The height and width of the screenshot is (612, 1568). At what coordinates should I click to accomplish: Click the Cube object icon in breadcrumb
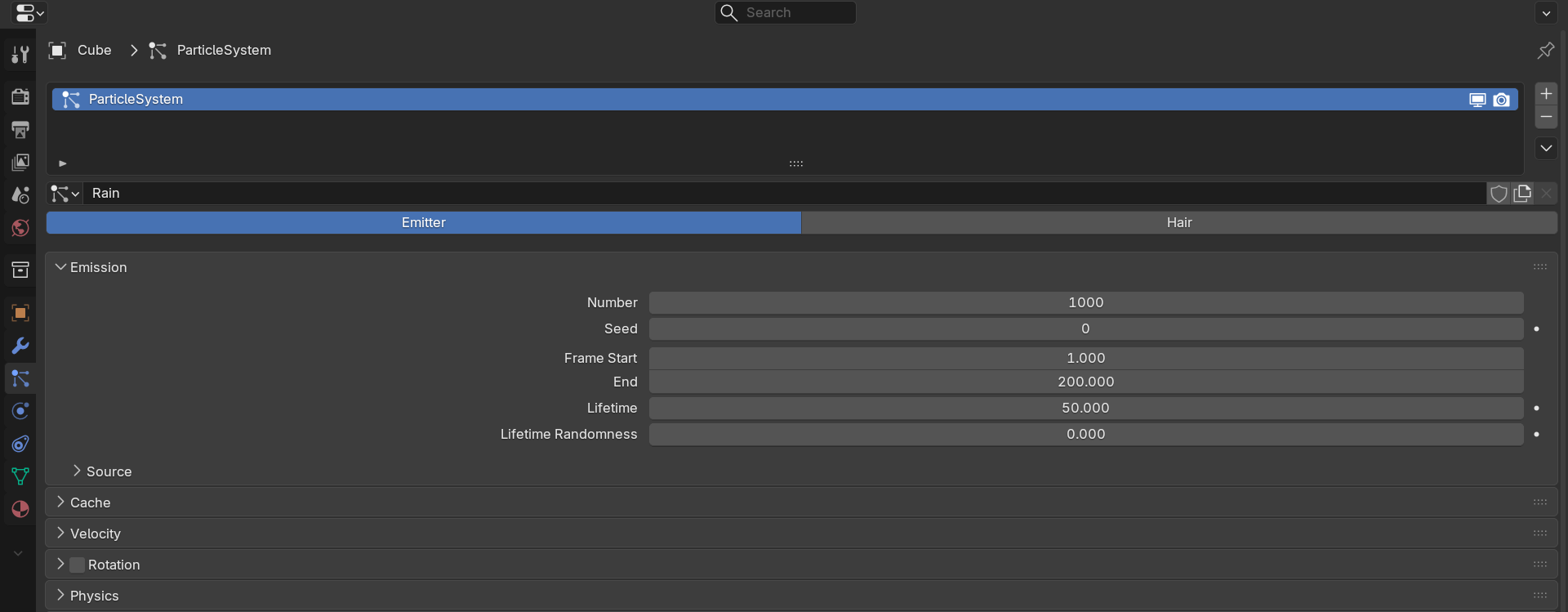(x=57, y=51)
